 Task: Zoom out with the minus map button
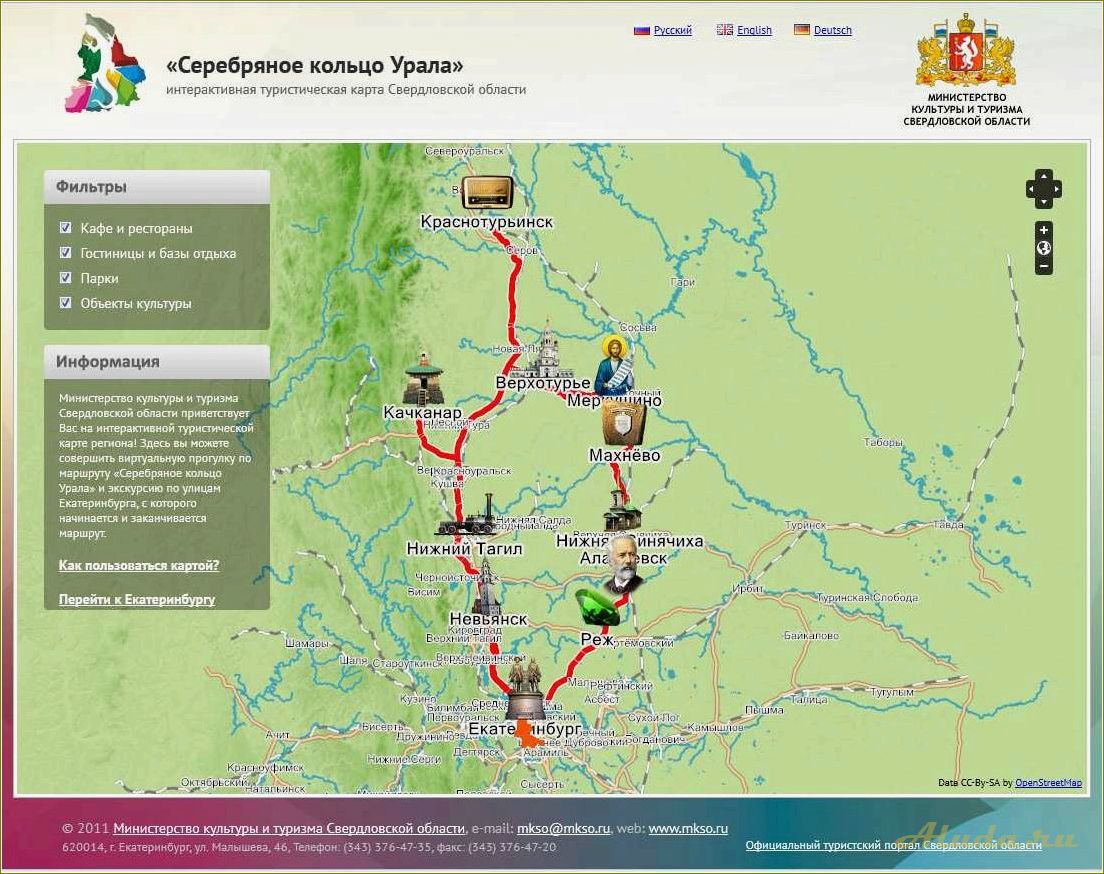click(x=1044, y=266)
